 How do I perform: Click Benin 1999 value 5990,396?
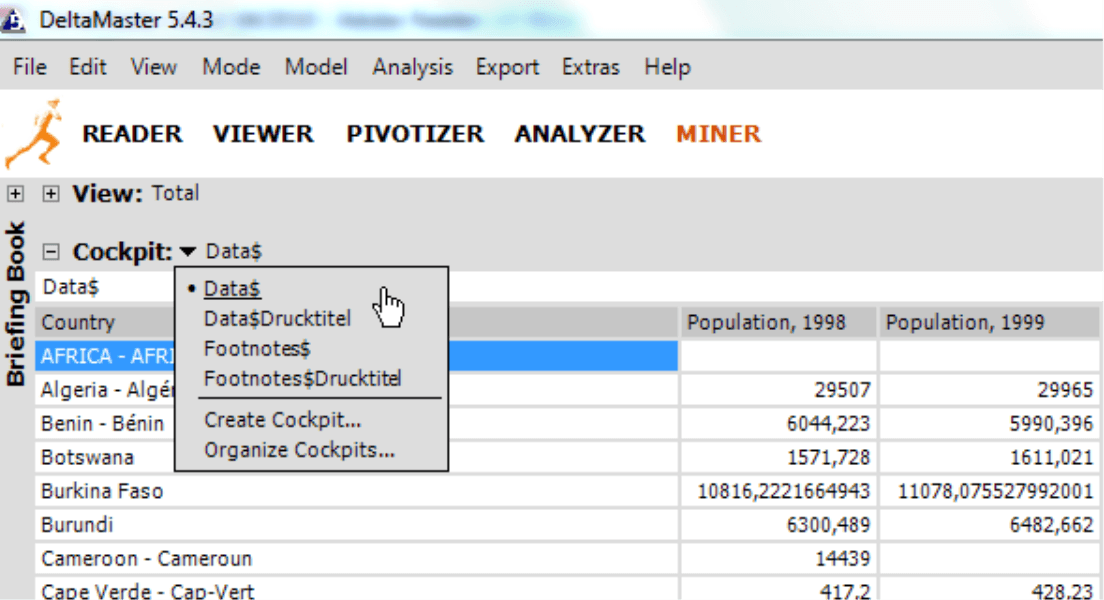1051,423
